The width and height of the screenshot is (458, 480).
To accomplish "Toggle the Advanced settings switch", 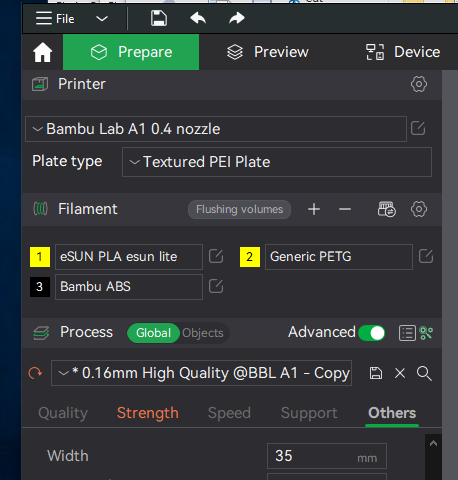I will (372, 333).
